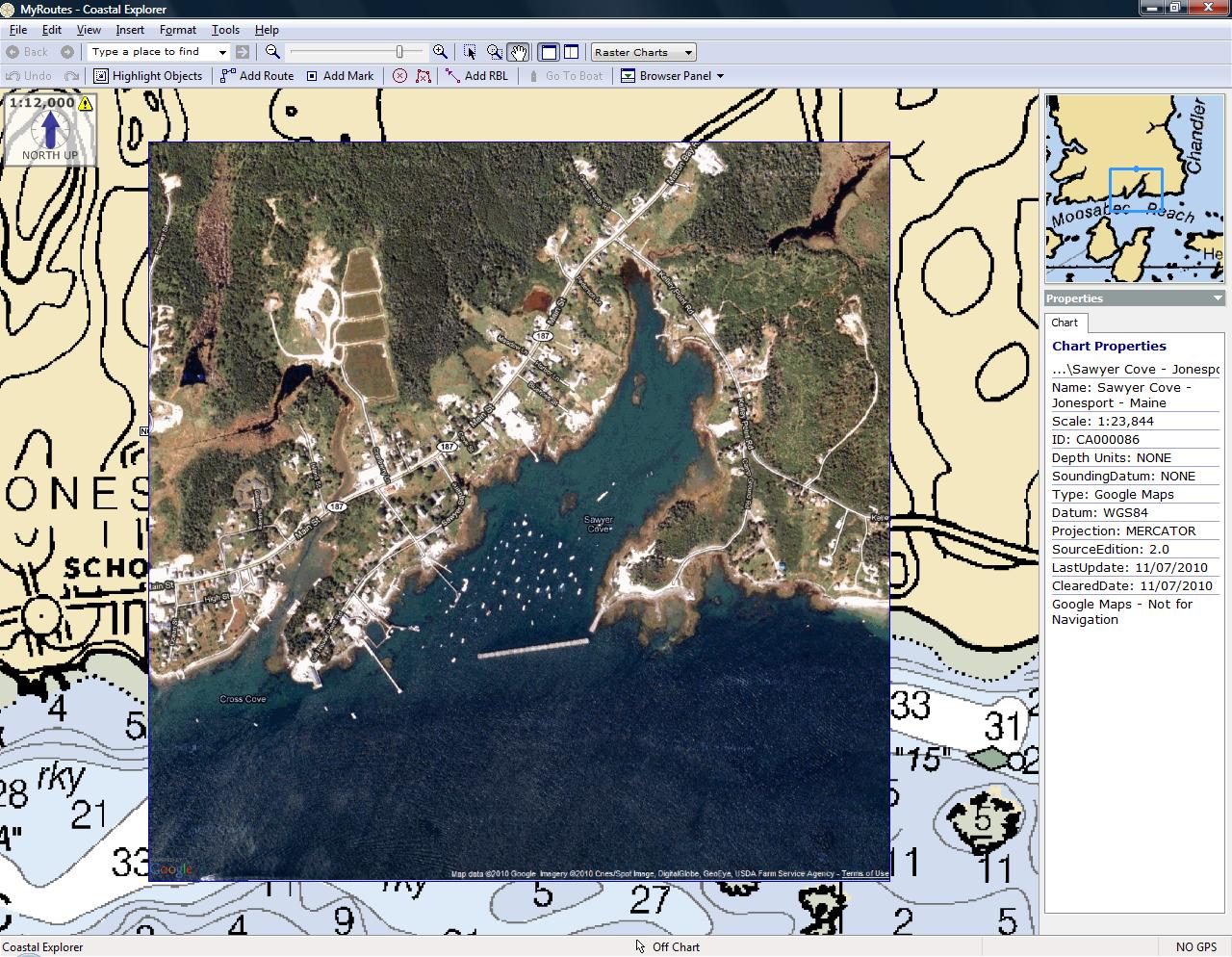The height and width of the screenshot is (957, 1232).
Task: Open the Format menu
Action: click(178, 30)
